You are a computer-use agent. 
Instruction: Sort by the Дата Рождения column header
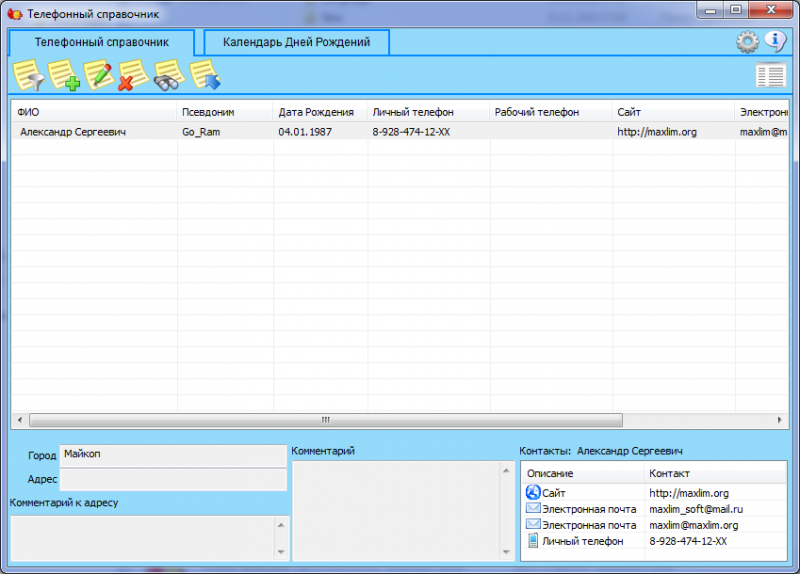(x=320, y=112)
